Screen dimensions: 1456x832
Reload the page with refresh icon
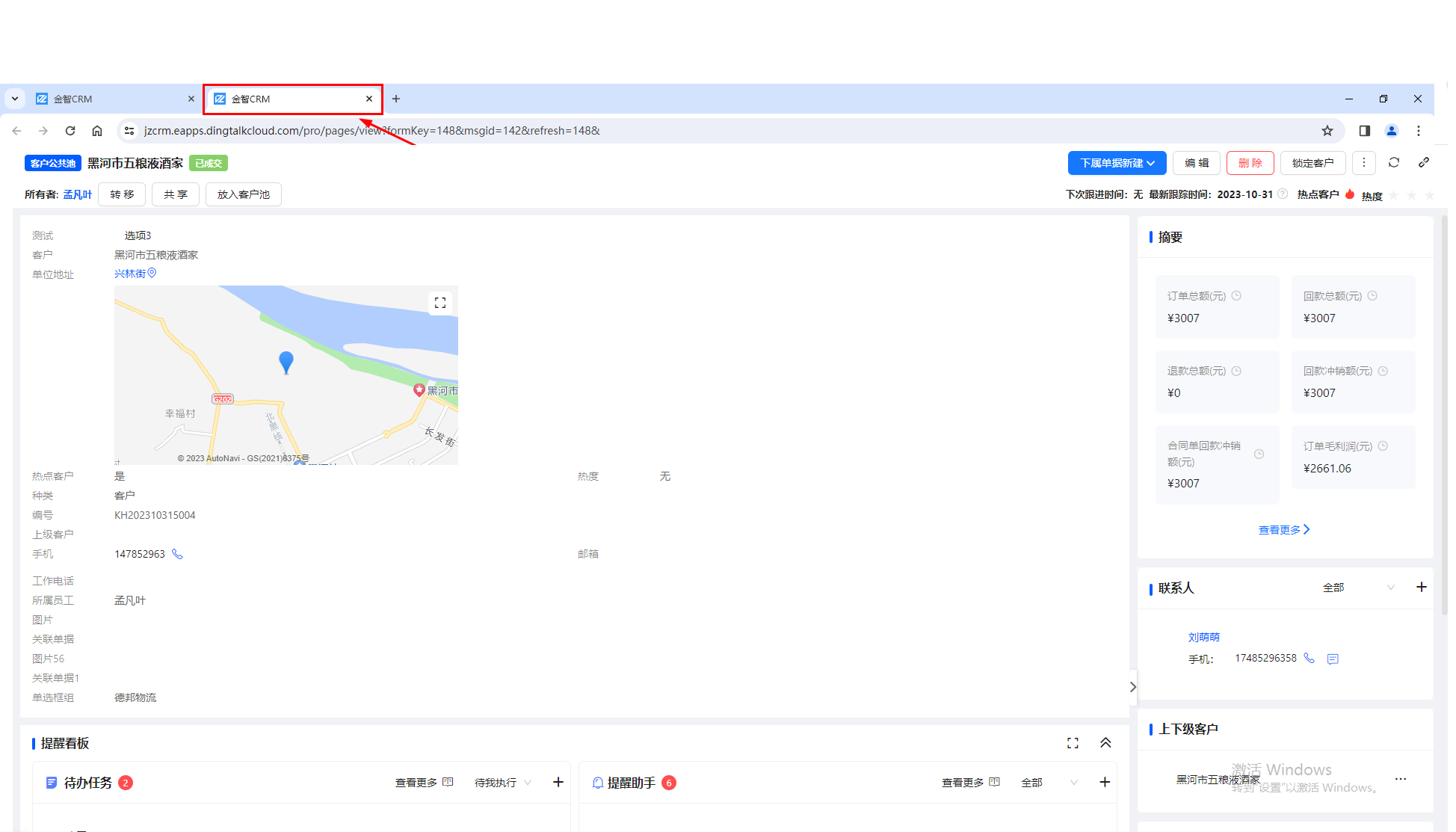coord(70,131)
